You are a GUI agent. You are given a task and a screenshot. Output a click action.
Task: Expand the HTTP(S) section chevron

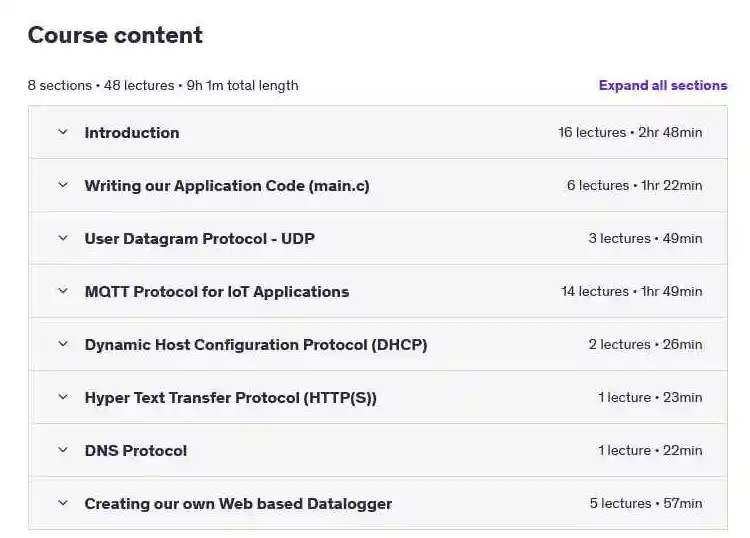tap(63, 397)
